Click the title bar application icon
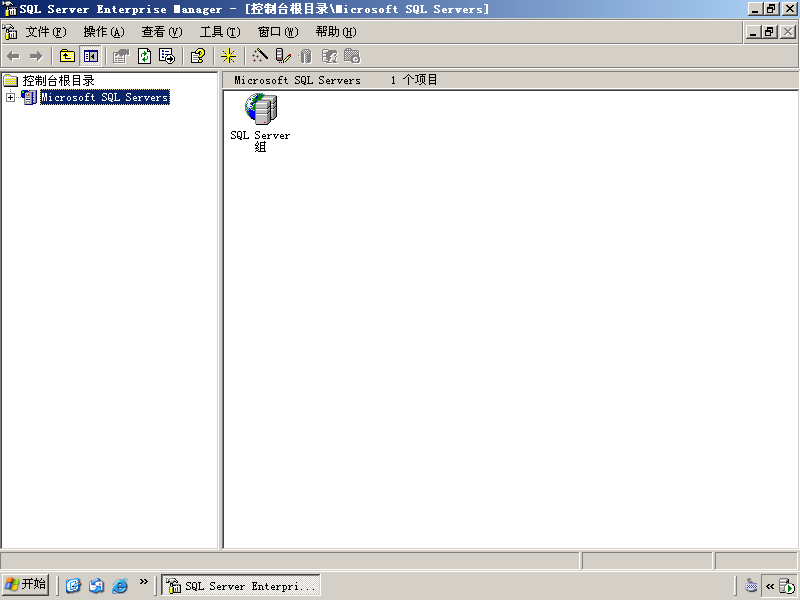This screenshot has width=800, height=600. 10,9
